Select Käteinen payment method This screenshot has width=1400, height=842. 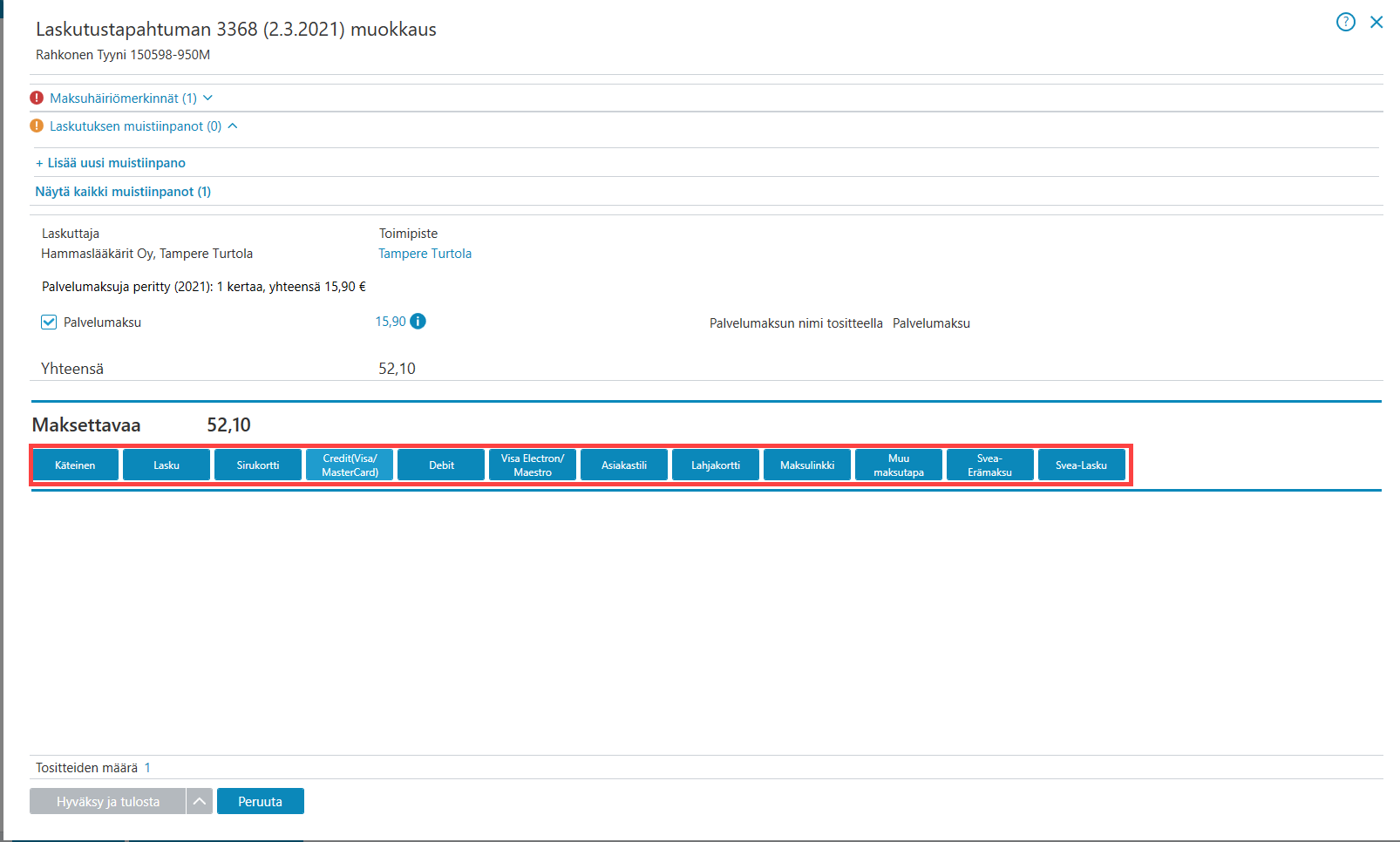pos(75,465)
